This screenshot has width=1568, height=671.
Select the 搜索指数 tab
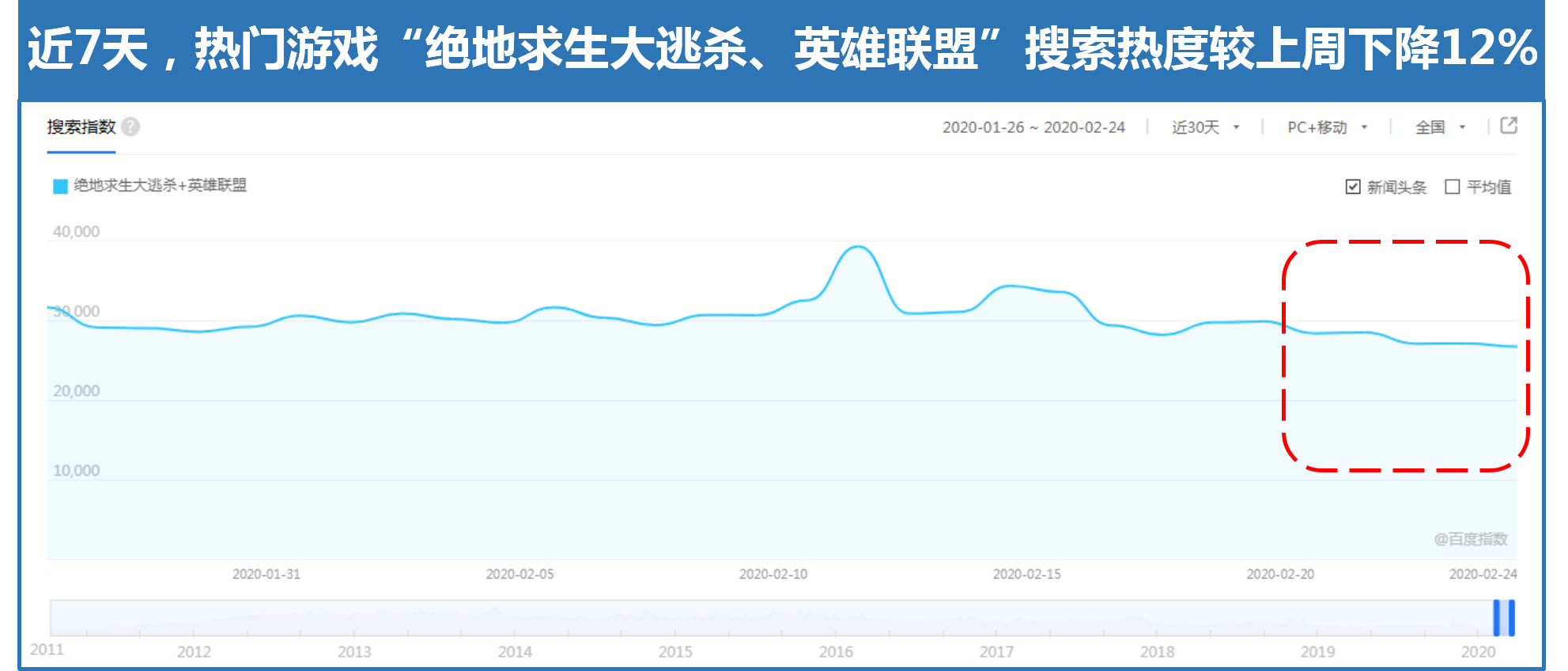(81, 127)
